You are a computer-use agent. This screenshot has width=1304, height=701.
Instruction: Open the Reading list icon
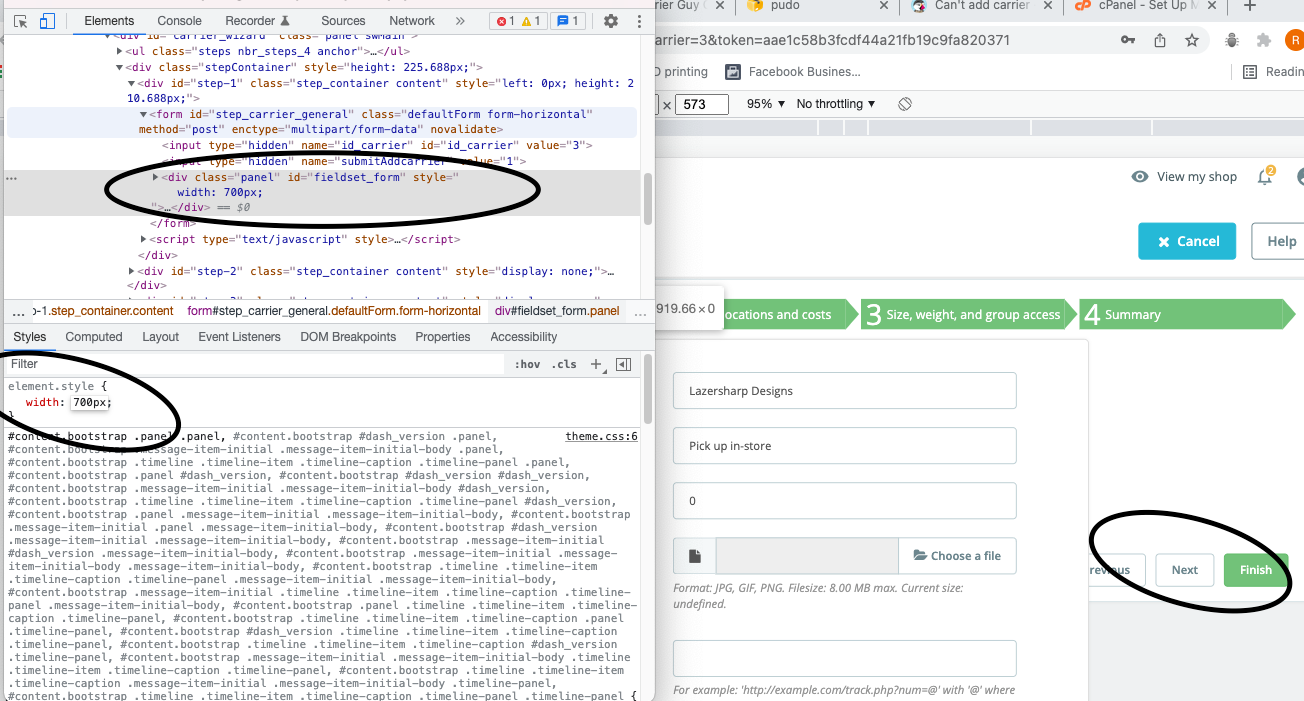coord(1250,72)
